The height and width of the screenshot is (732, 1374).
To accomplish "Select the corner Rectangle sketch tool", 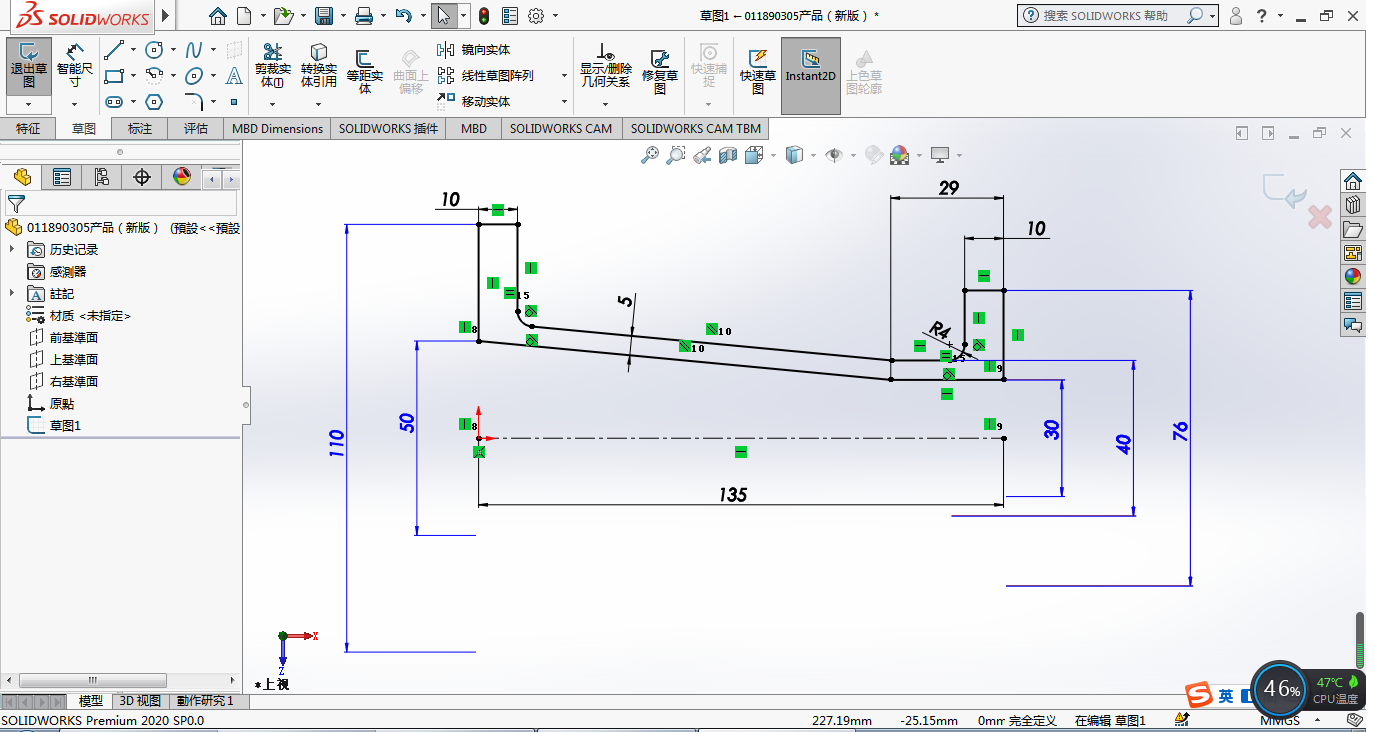I will pyautogui.click(x=114, y=75).
